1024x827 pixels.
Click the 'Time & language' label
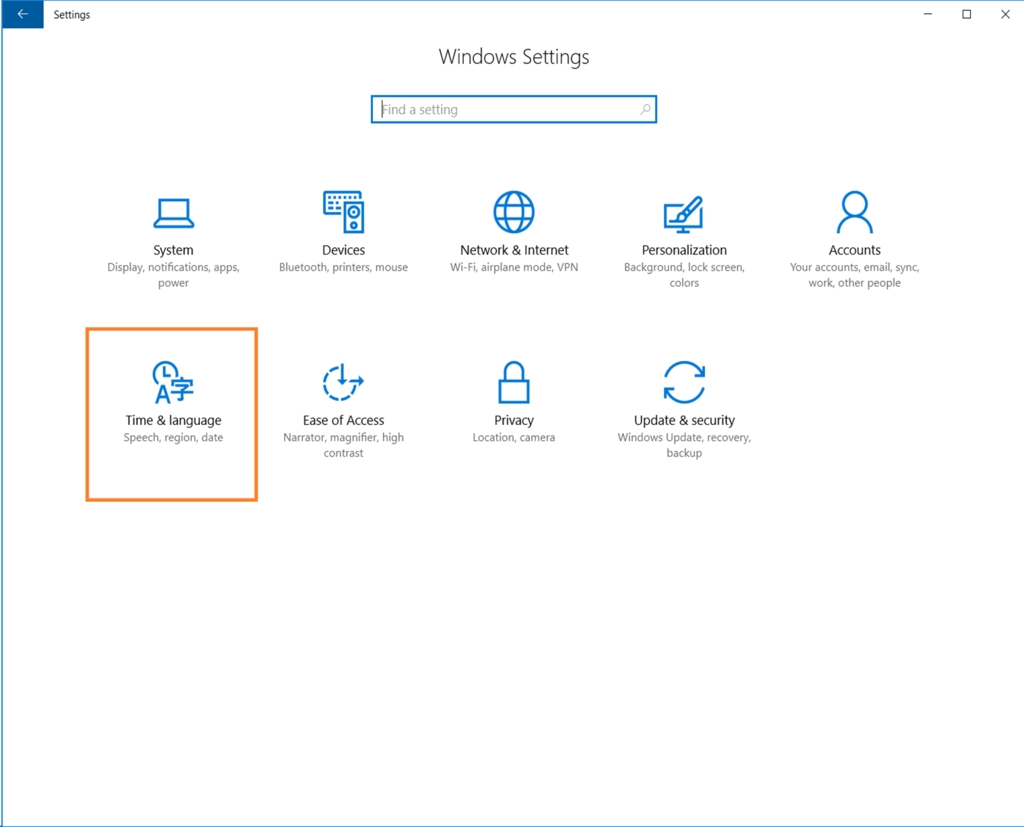tap(173, 420)
